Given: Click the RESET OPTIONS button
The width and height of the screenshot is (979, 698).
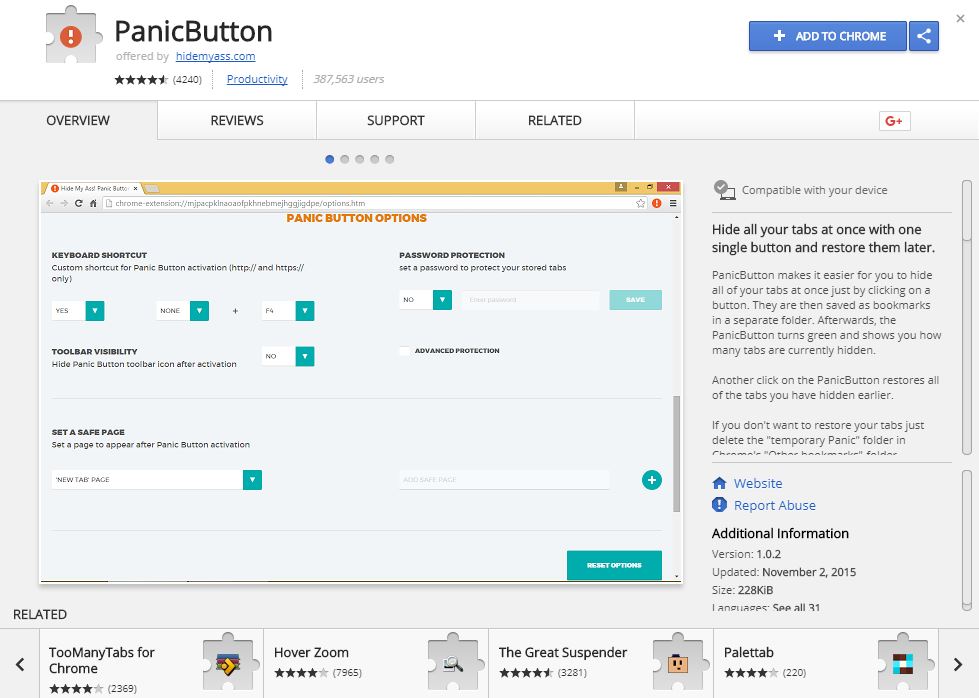Looking at the screenshot, I should (x=614, y=565).
